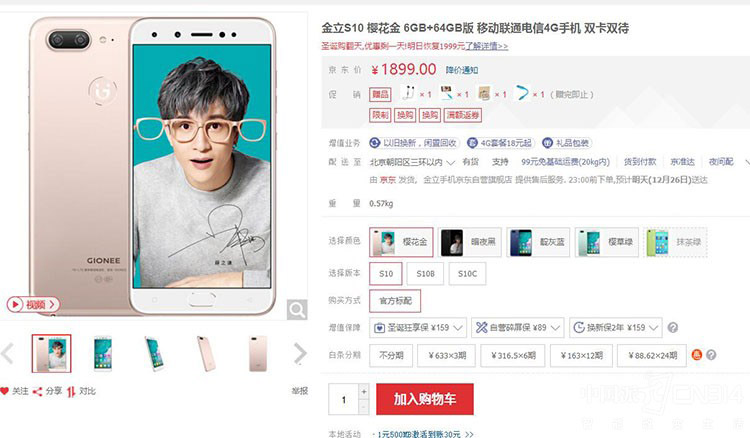
Task: Show next thumbnails with right arrow
Action: [300, 354]
